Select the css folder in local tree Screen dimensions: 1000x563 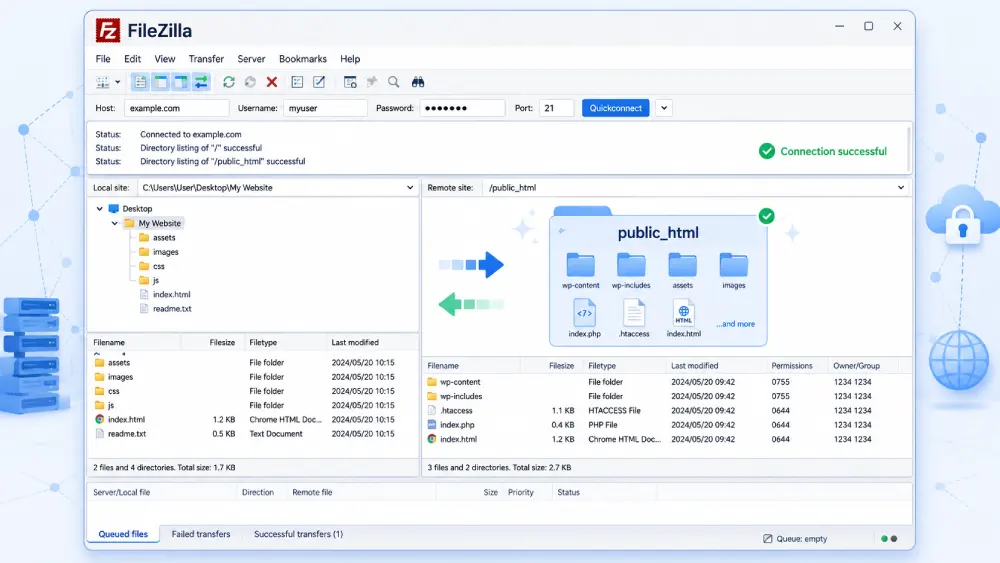[x=158, y=267]
